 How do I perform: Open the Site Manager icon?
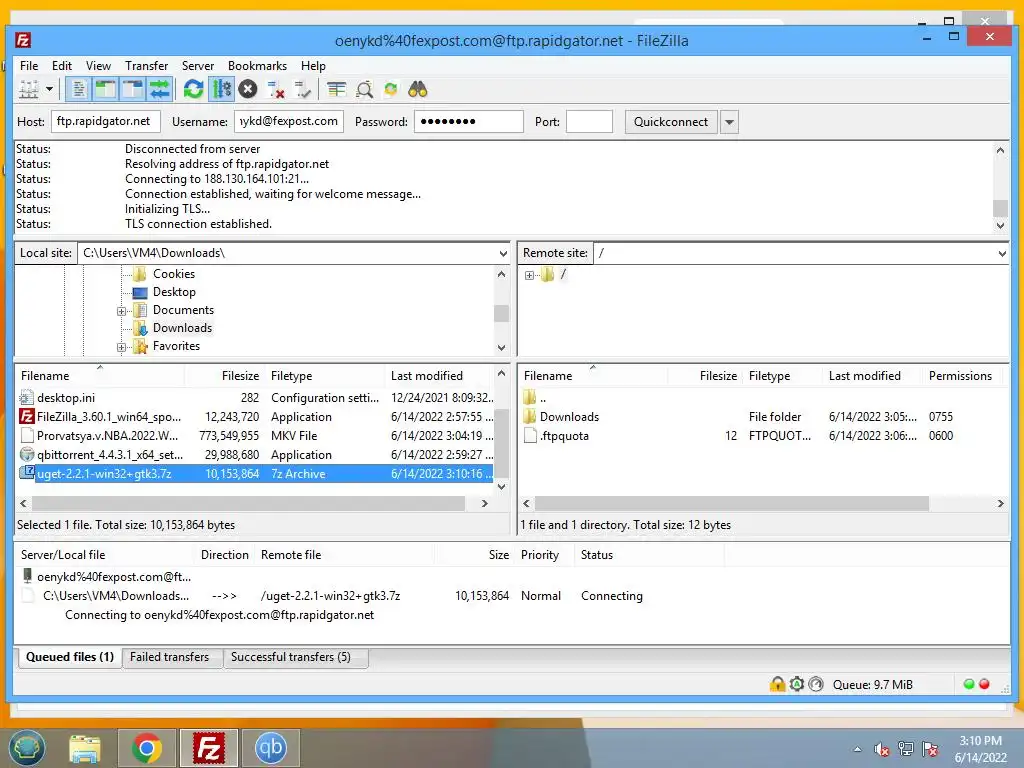(29, 89)
